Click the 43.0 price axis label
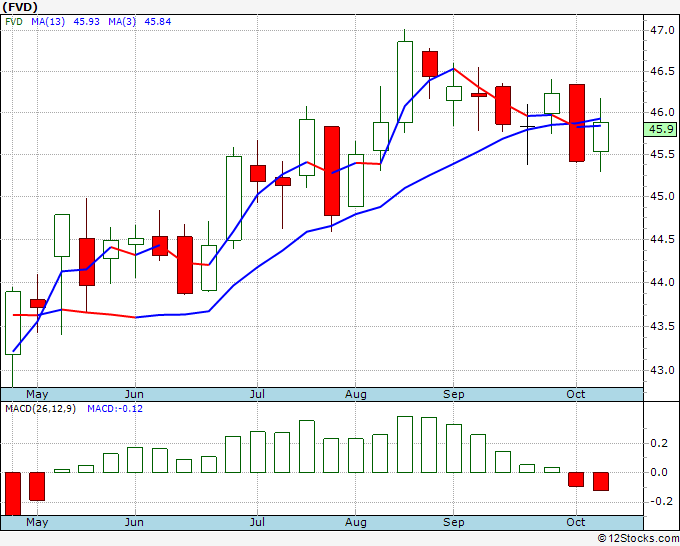The height and width of the screenshot is (546, 680). click(x=662, y=370)
